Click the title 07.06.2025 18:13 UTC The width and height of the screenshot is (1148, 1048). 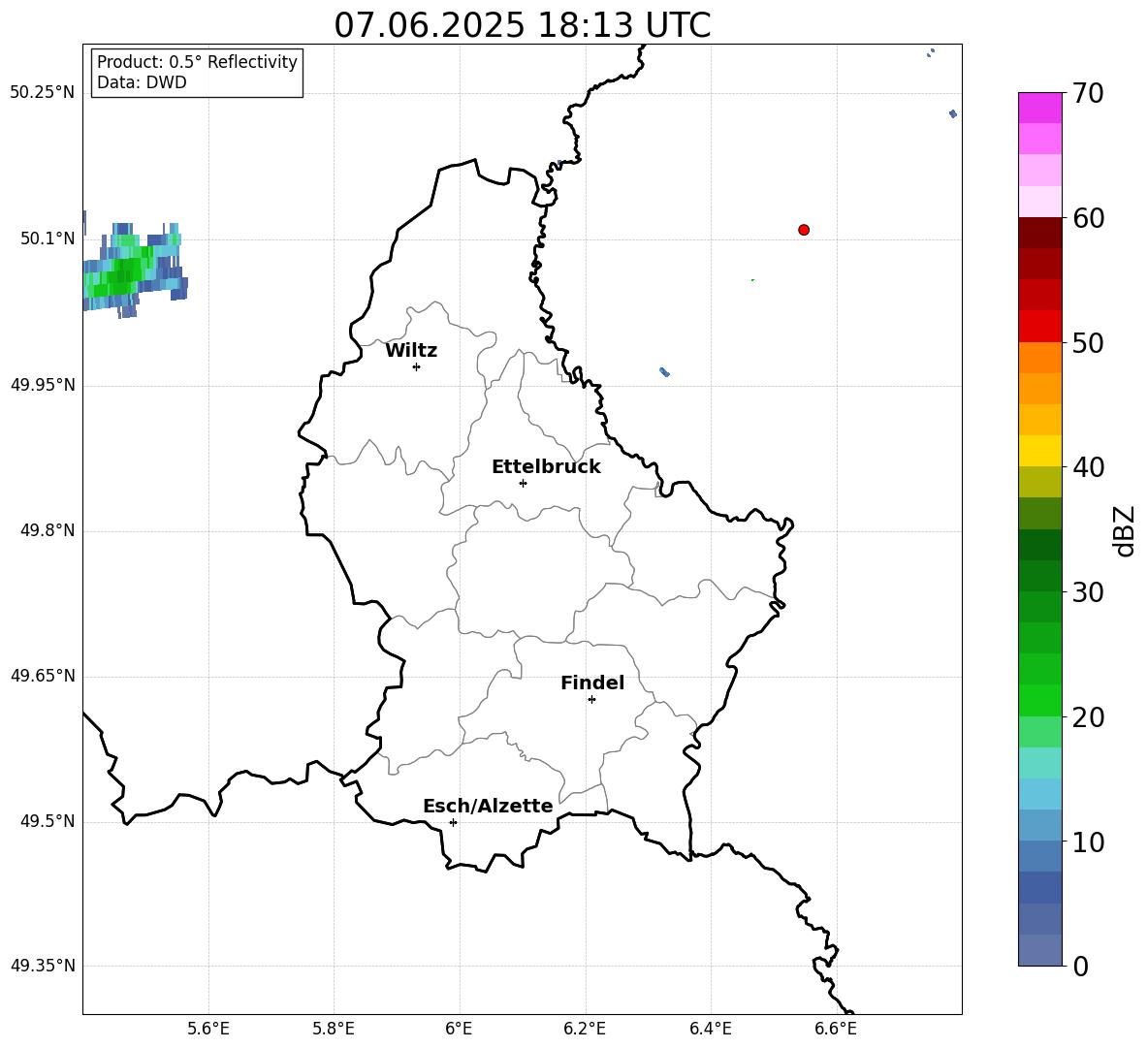(x=522, y=25)
